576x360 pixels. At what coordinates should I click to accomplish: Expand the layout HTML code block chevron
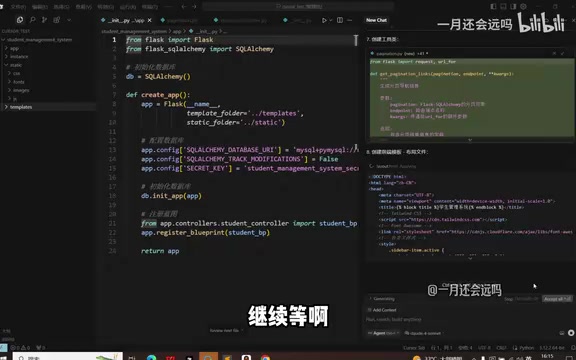click(470, 258)
